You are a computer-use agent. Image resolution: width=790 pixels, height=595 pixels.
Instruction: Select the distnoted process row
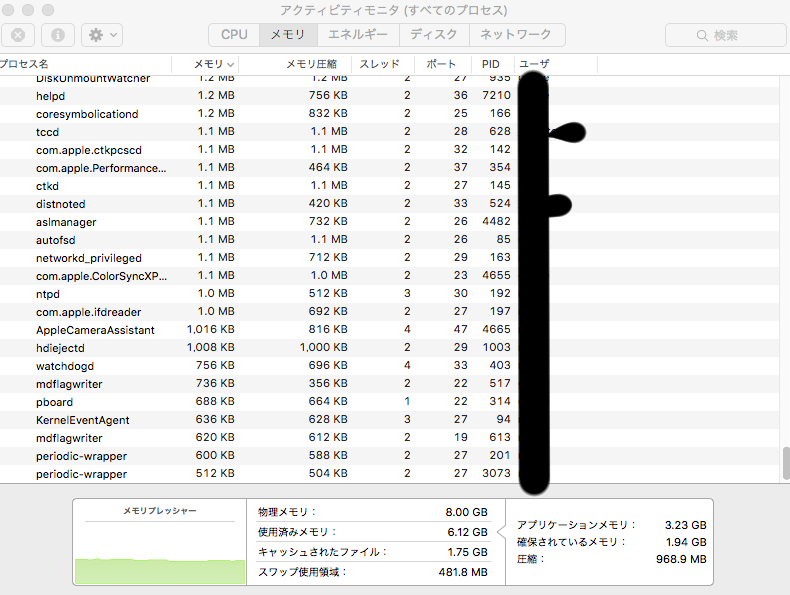click(x=390, y=204)
